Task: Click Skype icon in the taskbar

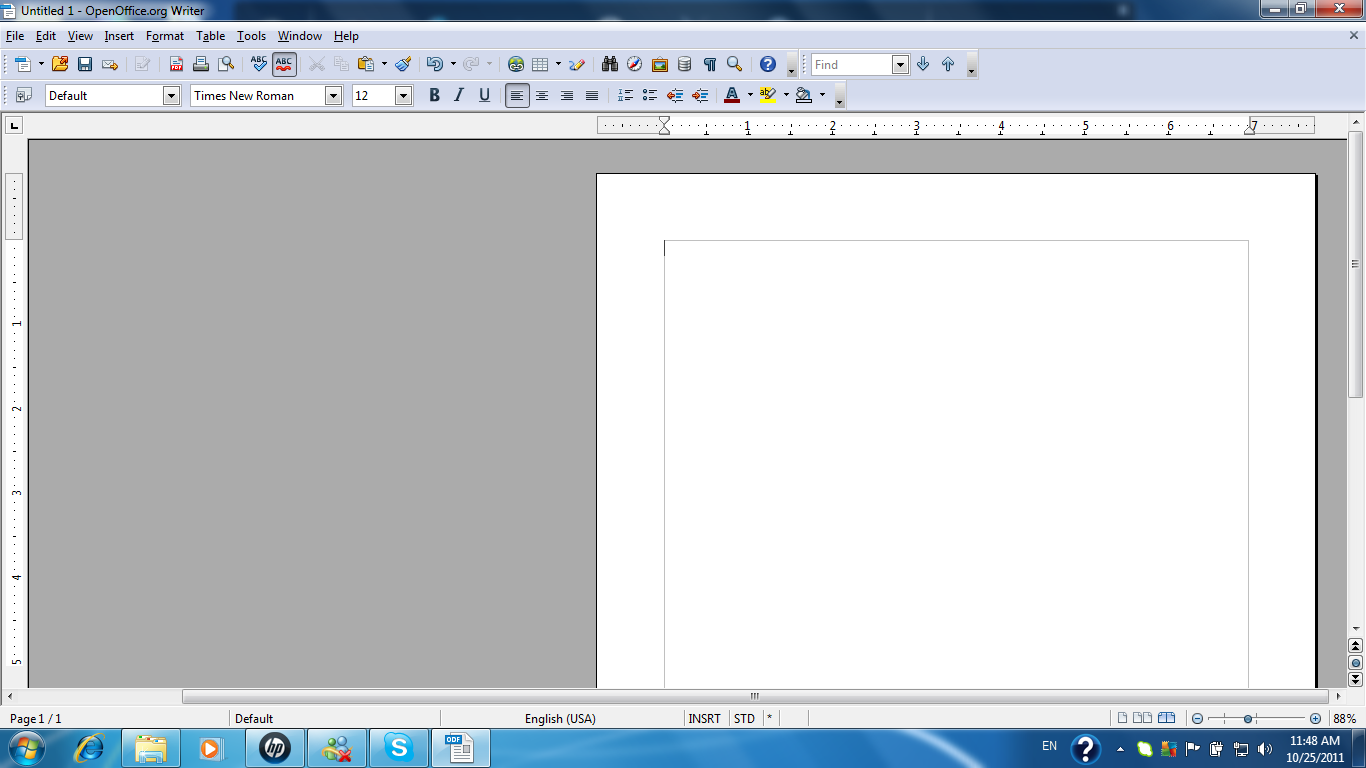Action: (x=399, y=748)
